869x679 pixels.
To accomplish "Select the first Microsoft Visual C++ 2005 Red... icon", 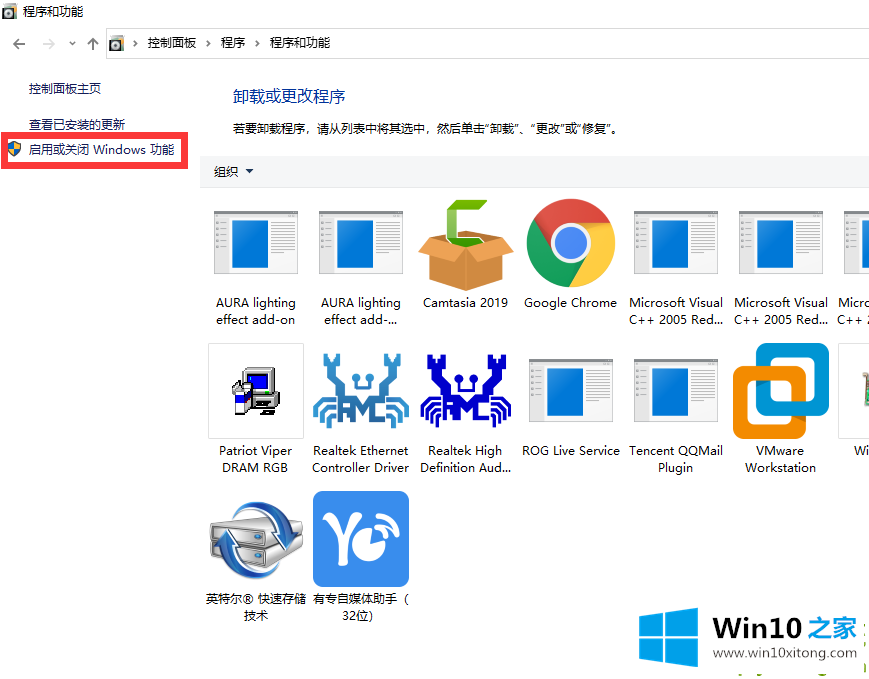I will click(x=676, y=242).
